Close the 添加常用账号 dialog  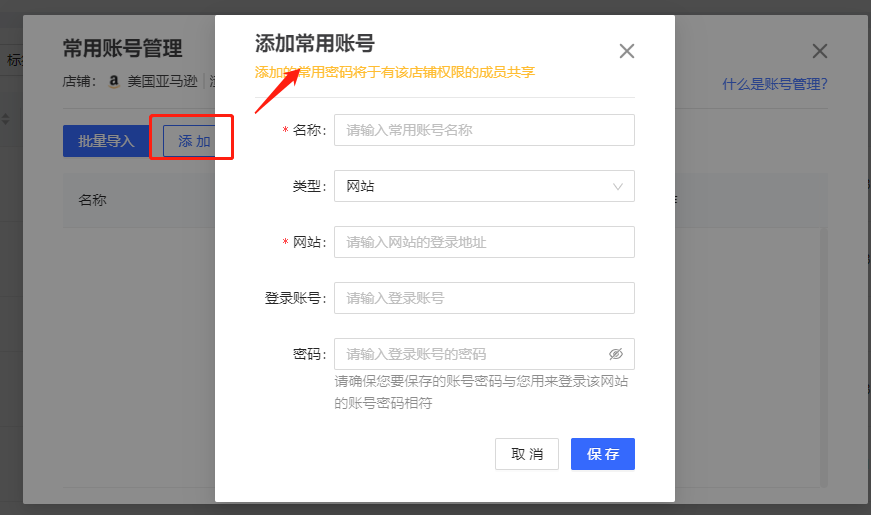click(627, 51)
